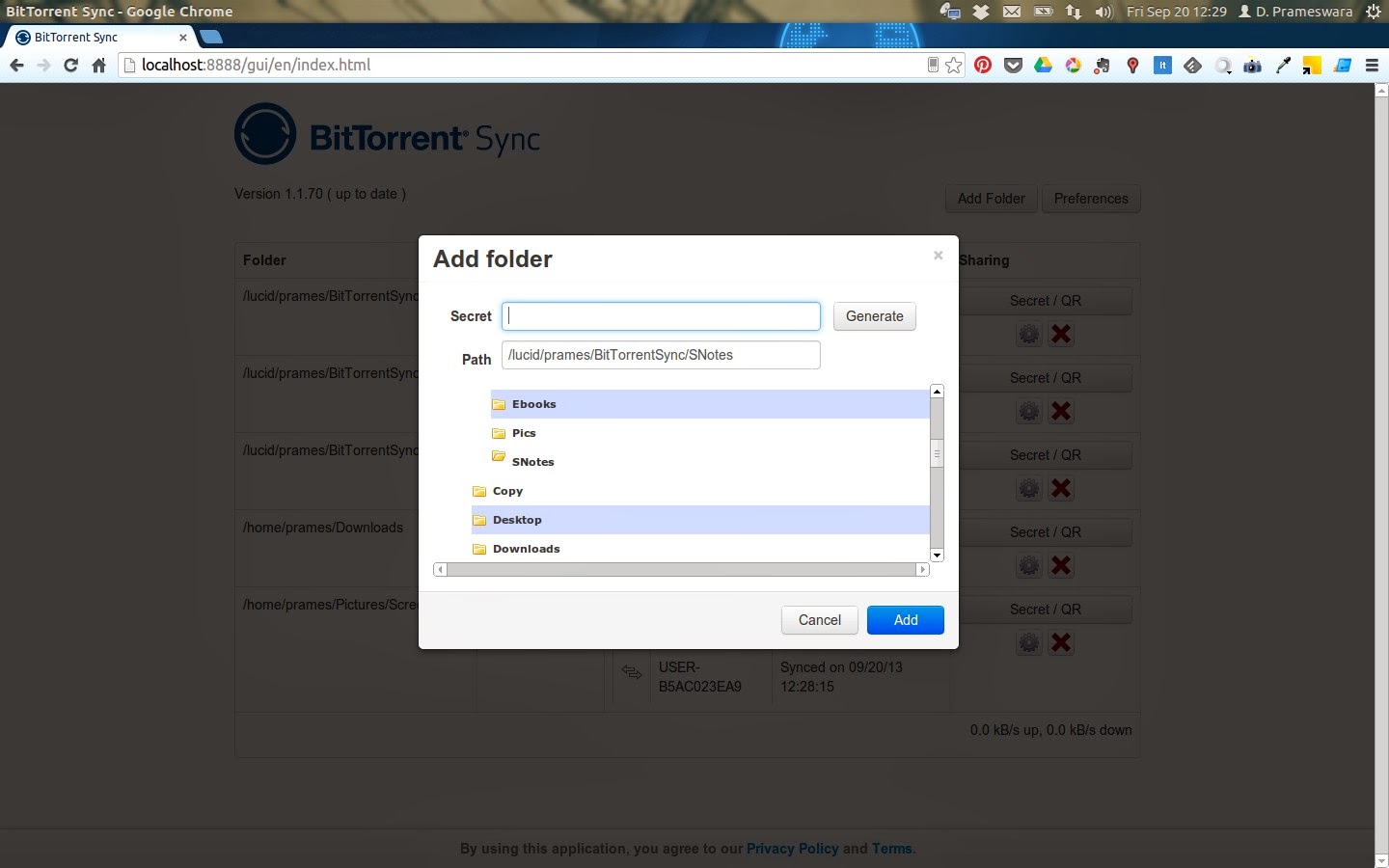Bookmark this page with the star icon
Viewport: 1389px width, 868px height.
point(954,66)
